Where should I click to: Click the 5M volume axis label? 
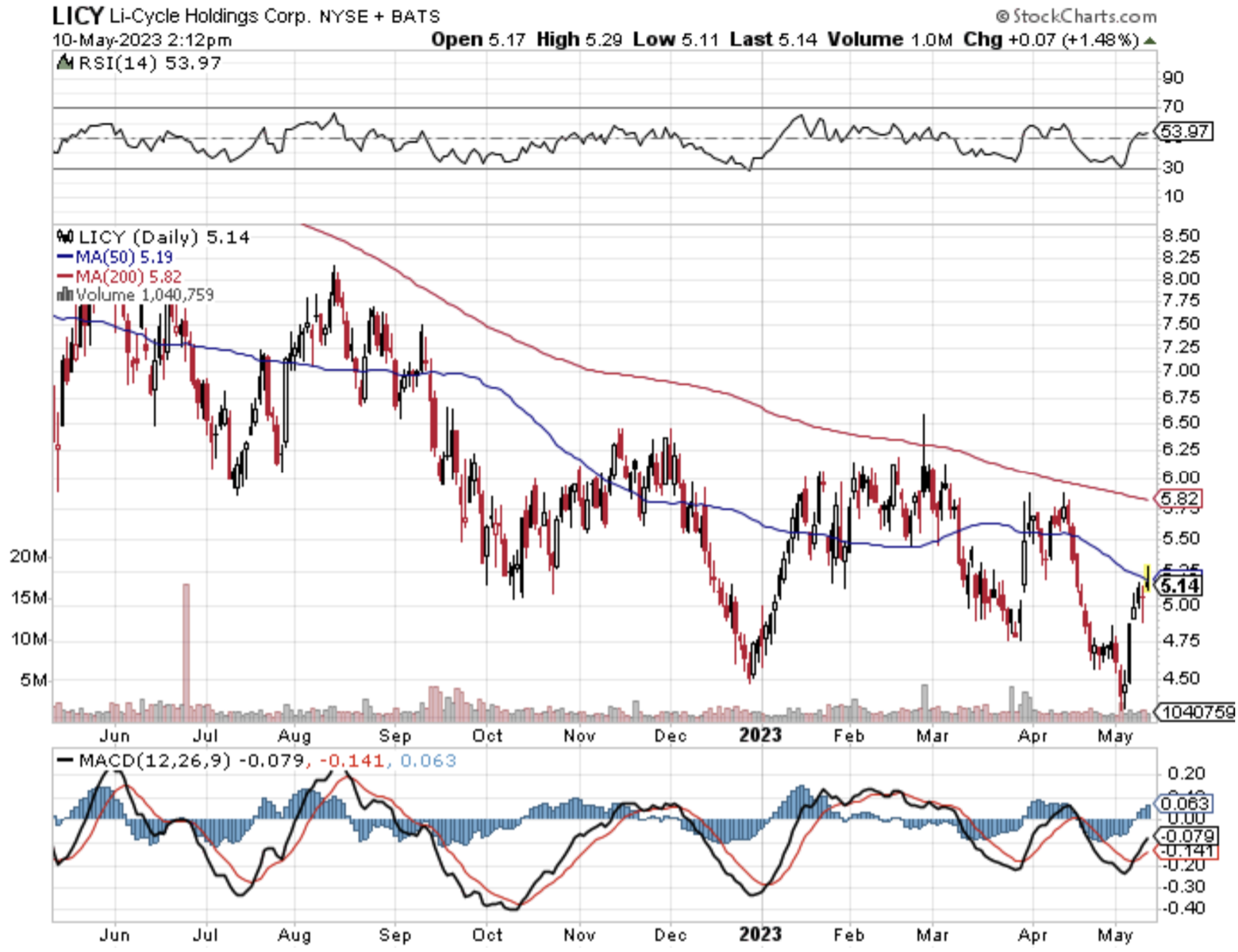tap(33, 680)
